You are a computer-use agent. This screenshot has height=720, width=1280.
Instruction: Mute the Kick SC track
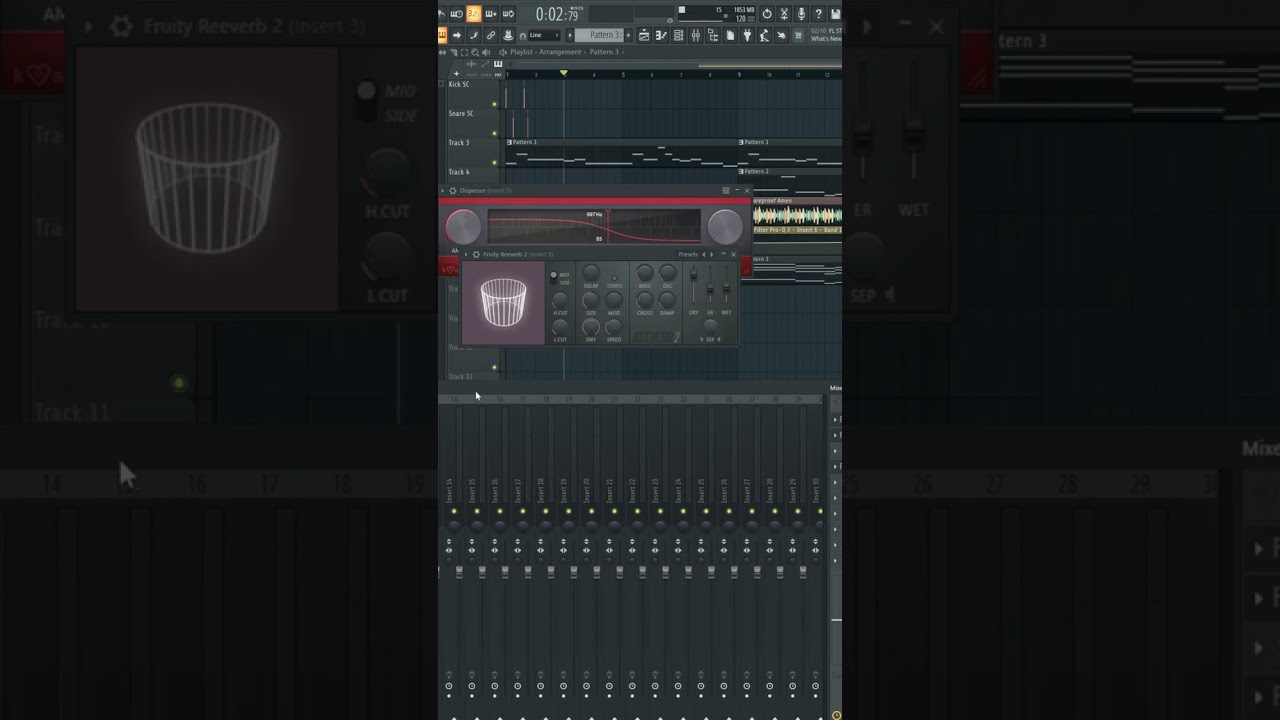point(495,104)
